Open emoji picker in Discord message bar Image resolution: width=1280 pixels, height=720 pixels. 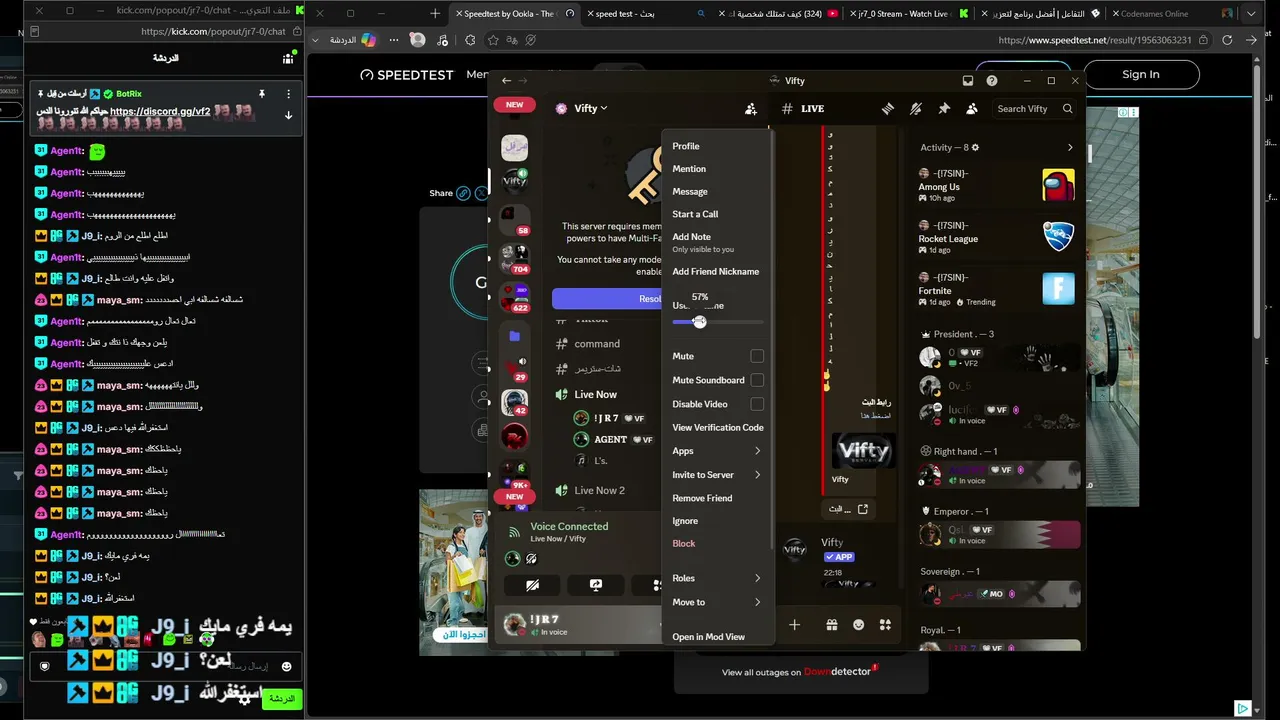(858, 625)
